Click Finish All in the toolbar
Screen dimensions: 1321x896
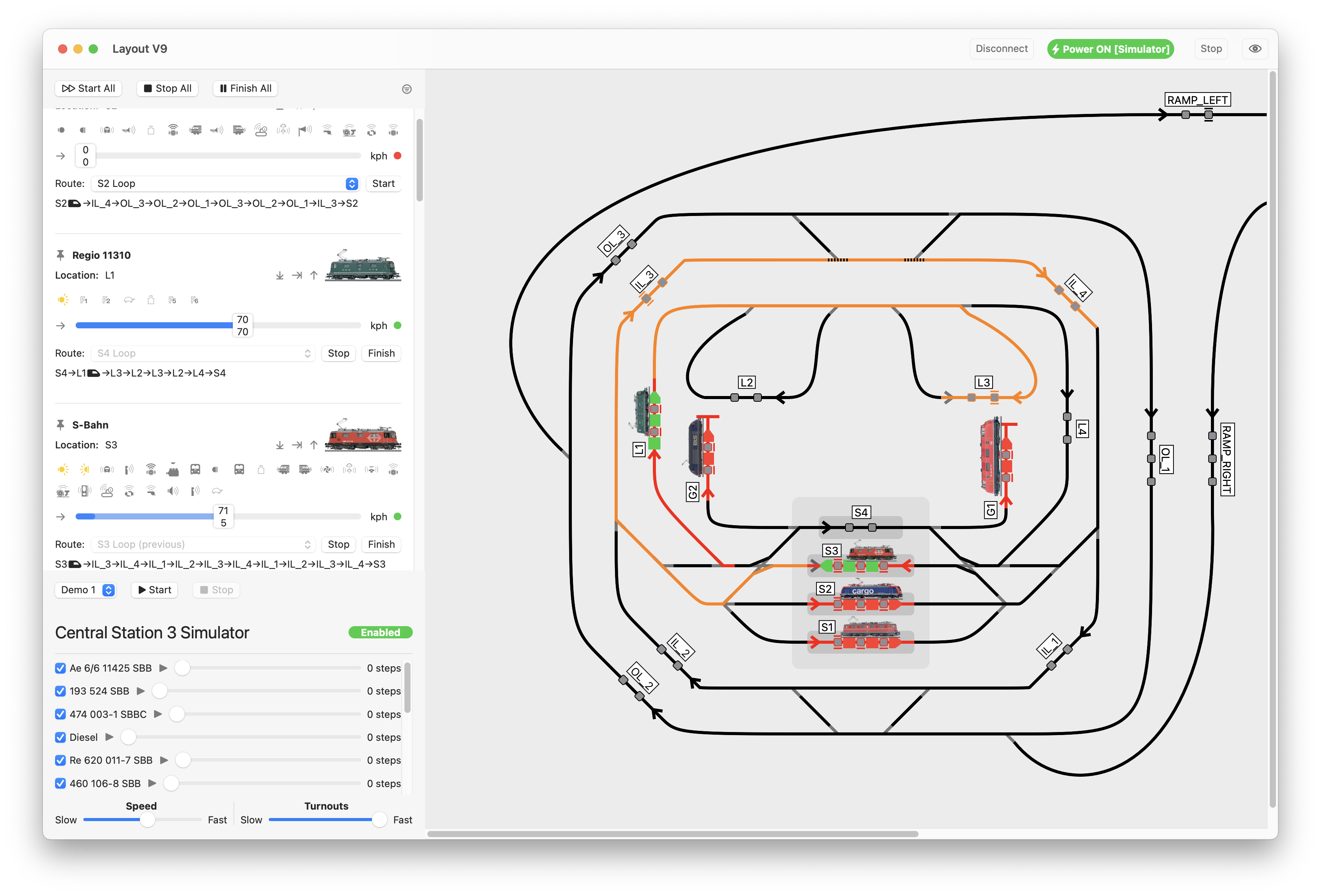[245, 88]
